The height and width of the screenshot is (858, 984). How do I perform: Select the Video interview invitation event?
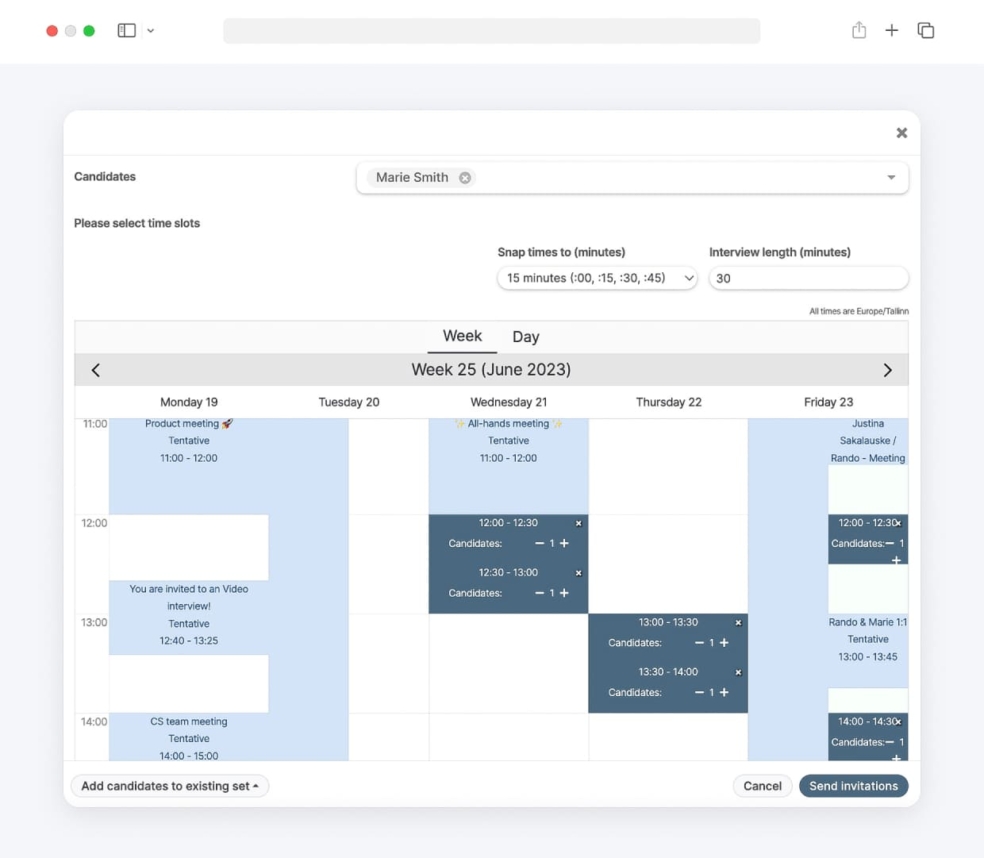coord(188,618)
